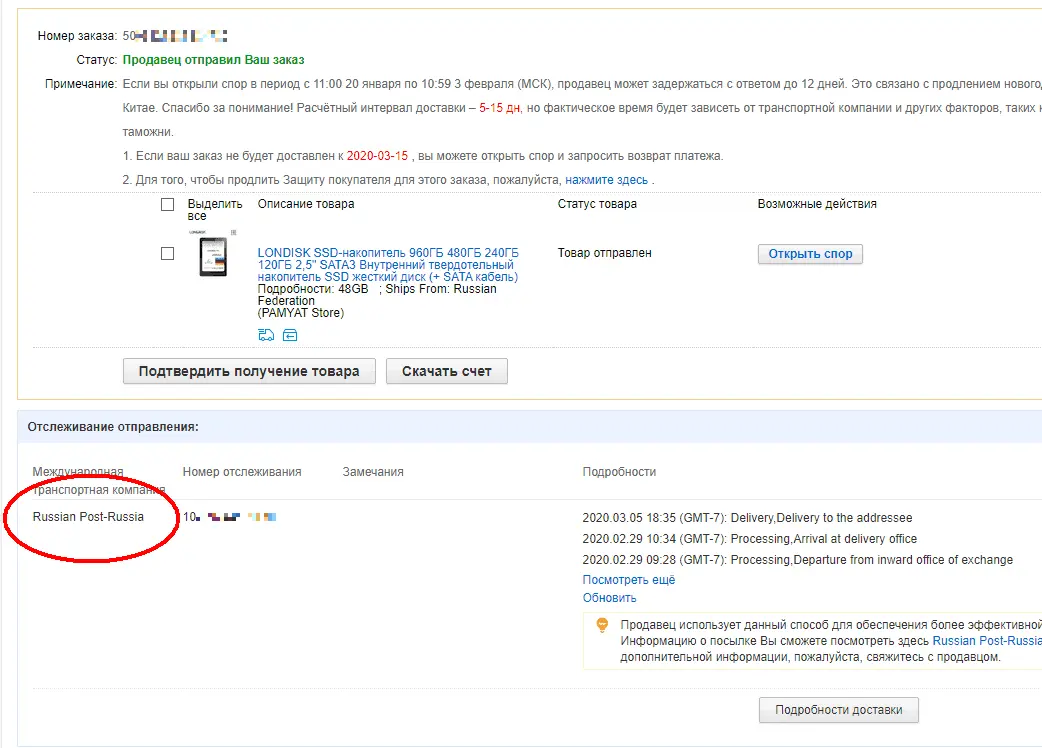Select the date '2020-03-15'
Viewport: 1042px width, 748px height.
tap(377, 156)
